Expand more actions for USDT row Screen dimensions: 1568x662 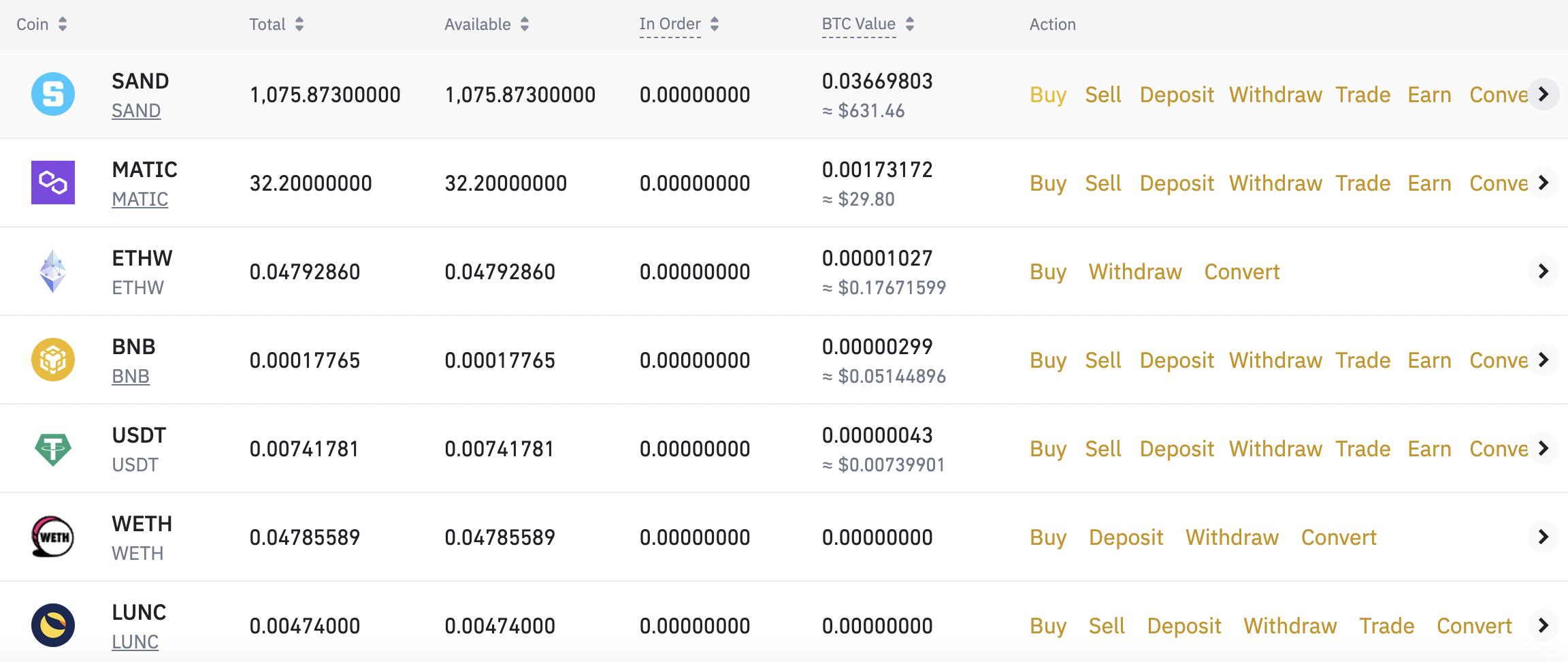[x=1543, y=448]
